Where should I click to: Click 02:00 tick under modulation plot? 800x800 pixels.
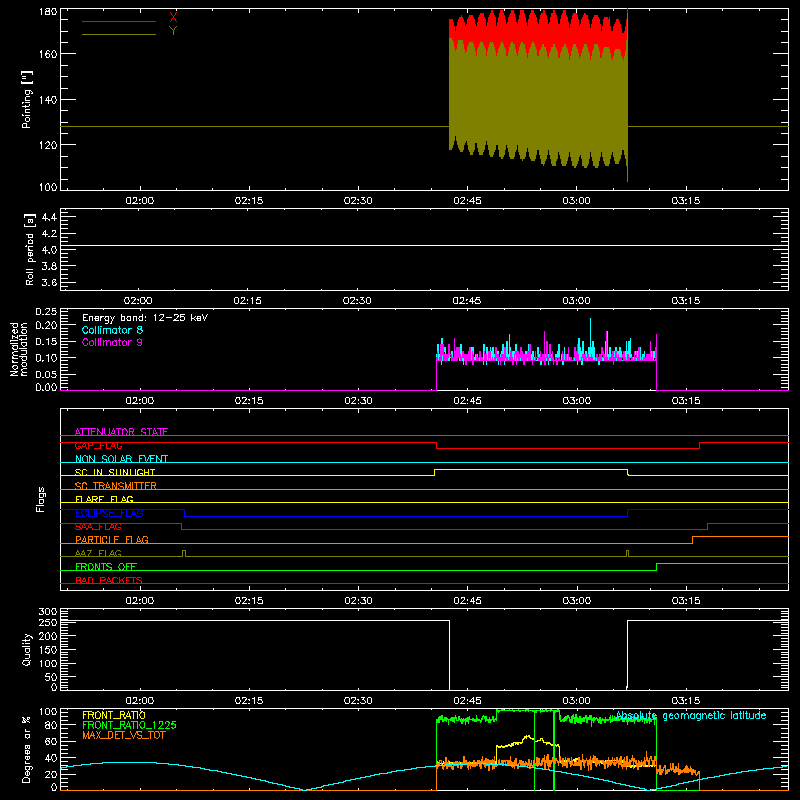140,401
